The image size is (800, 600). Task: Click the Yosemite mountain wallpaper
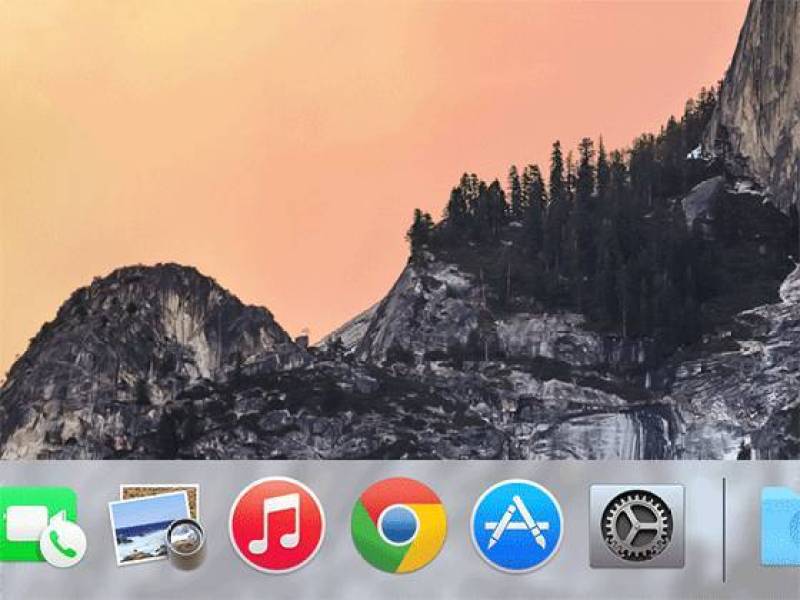pos(400,240)
